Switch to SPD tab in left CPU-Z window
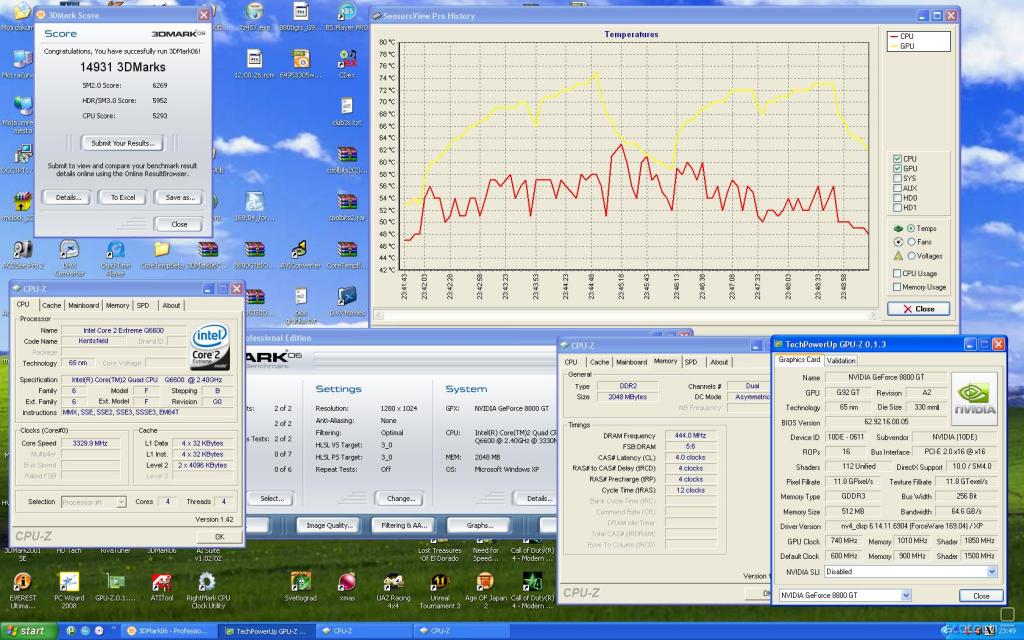Image resolution: width=1024 pixels, height=640 pixels. point(143,306)
